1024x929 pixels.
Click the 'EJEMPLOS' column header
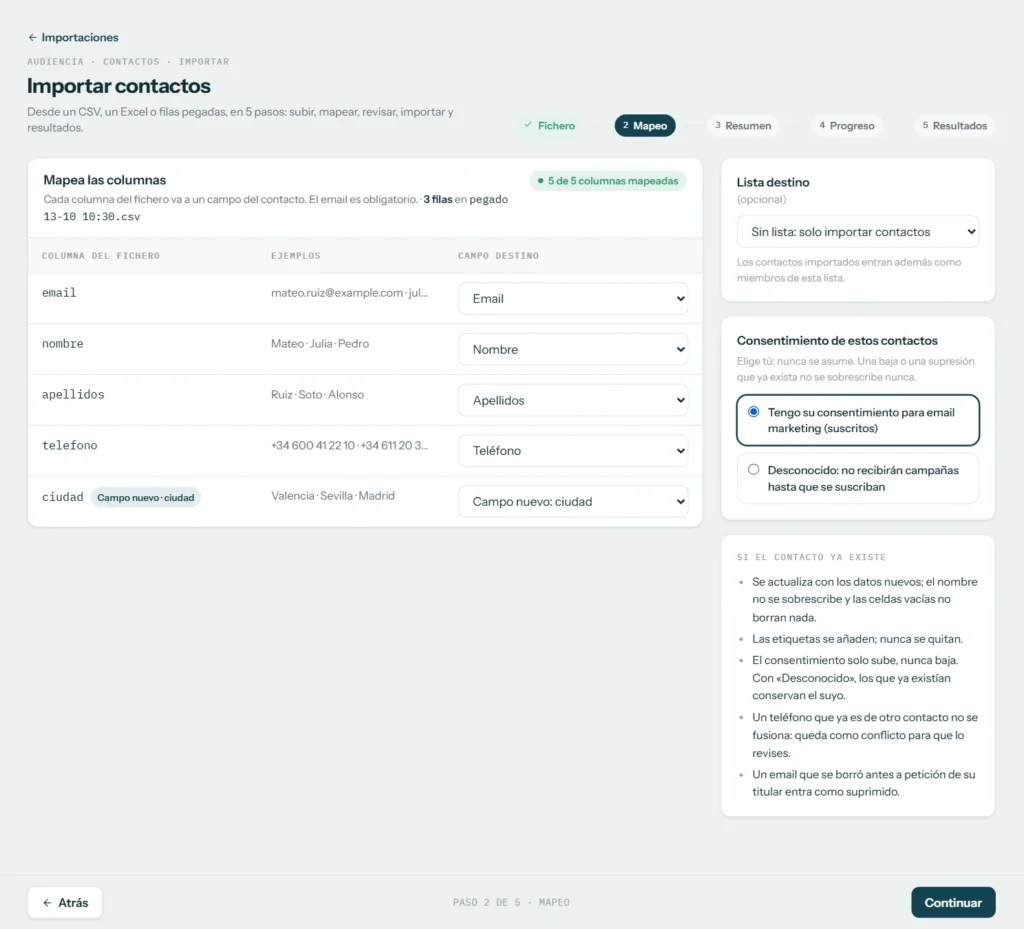[296, 256]
